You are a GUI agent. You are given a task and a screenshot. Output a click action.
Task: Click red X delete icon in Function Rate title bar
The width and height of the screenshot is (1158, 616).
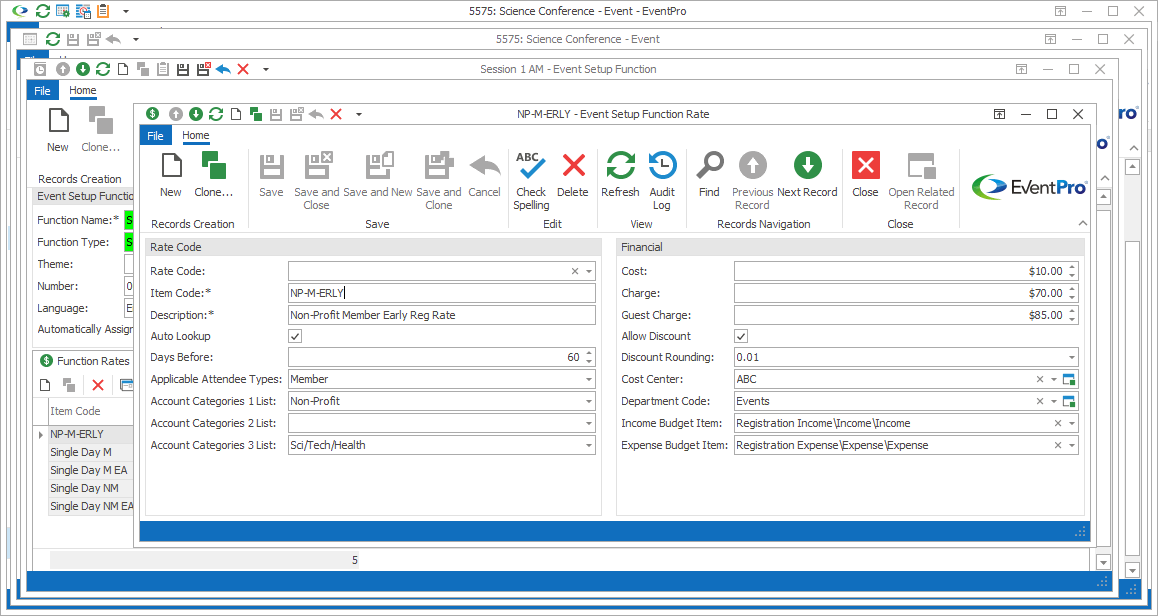point(336,114)
